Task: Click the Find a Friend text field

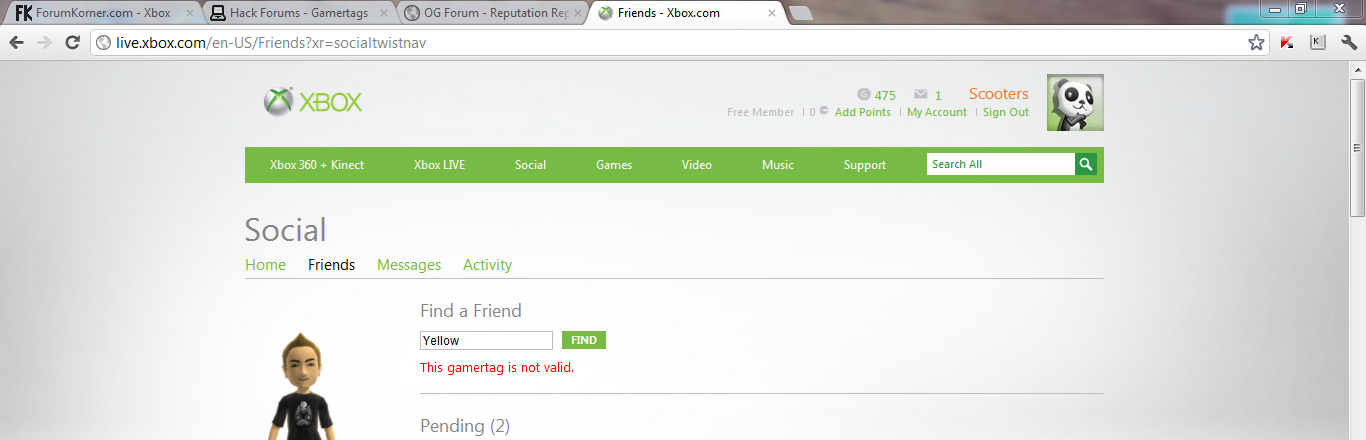Action: point(486,340)
